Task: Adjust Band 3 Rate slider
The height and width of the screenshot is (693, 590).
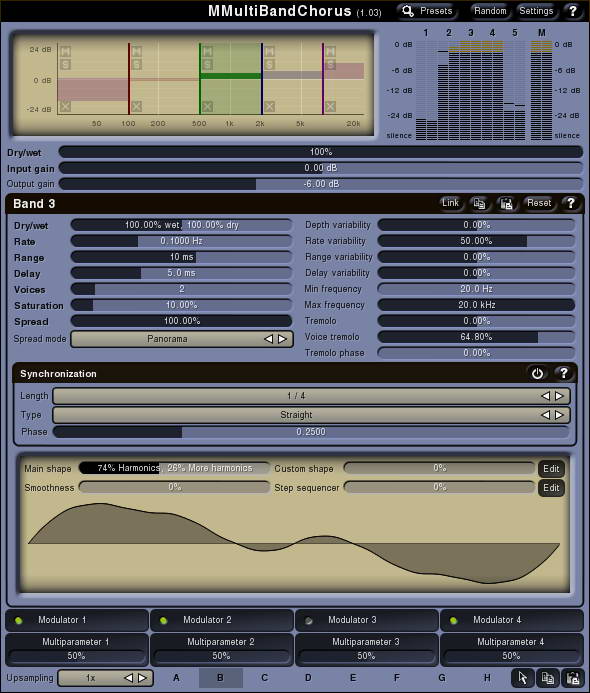Action: click(x=181, y=241)
